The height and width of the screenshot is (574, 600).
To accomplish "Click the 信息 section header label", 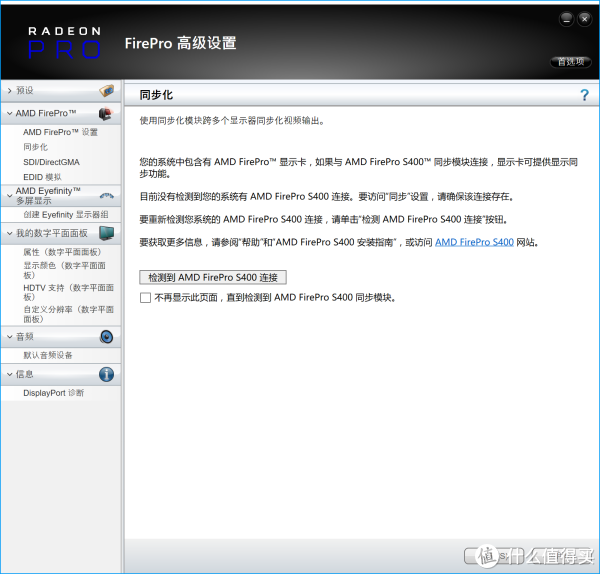I will click(x=25, y=374).
